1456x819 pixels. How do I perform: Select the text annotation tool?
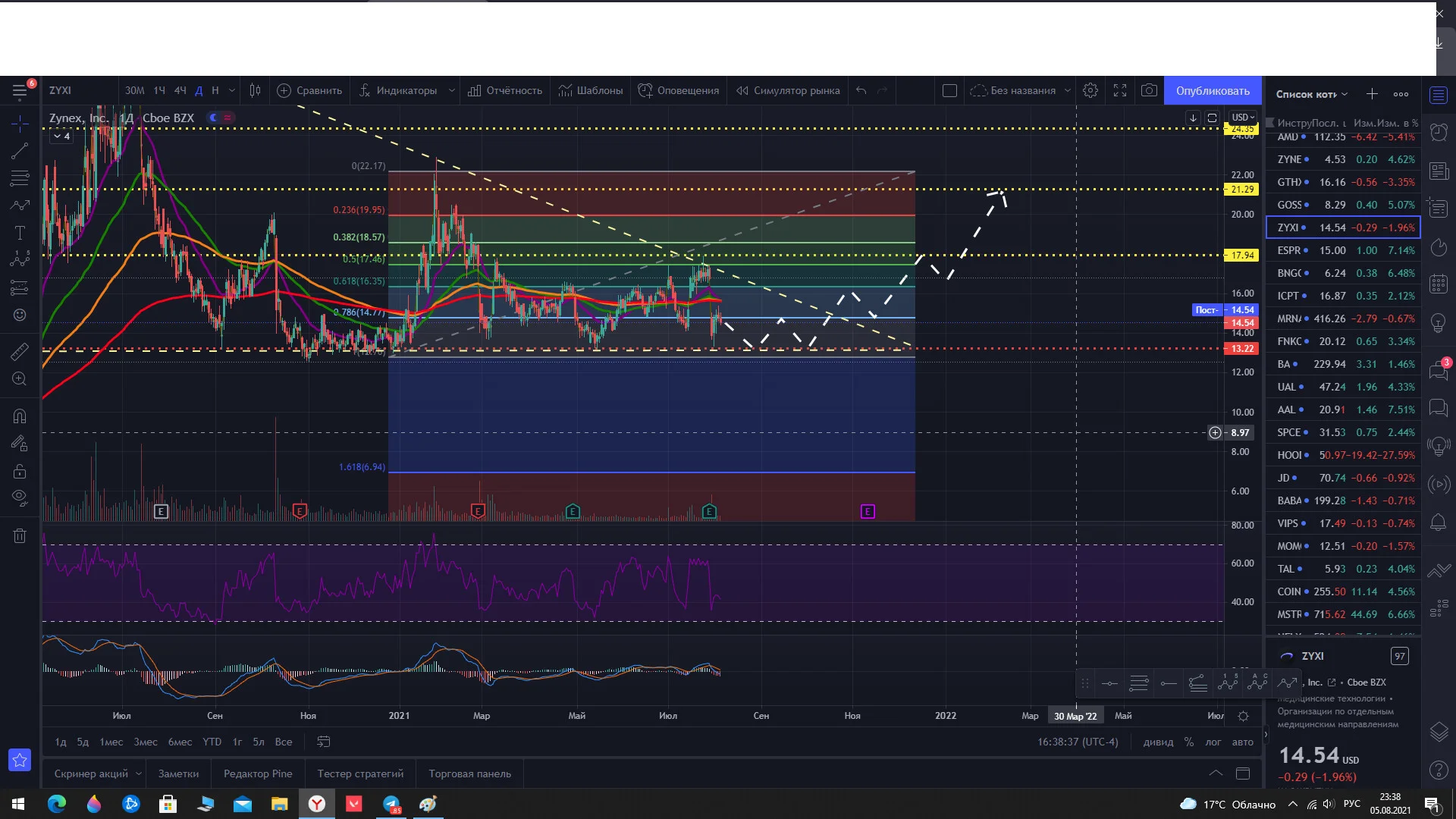pos(20,233)
